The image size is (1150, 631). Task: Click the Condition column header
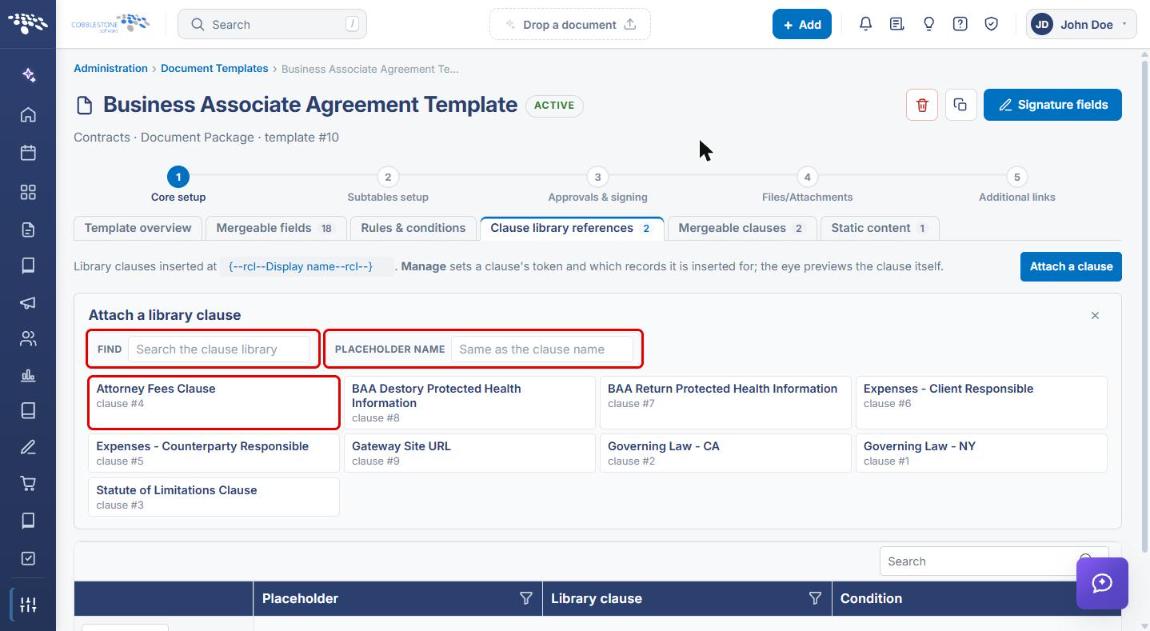pyautogui.click(x=976, y=599)
